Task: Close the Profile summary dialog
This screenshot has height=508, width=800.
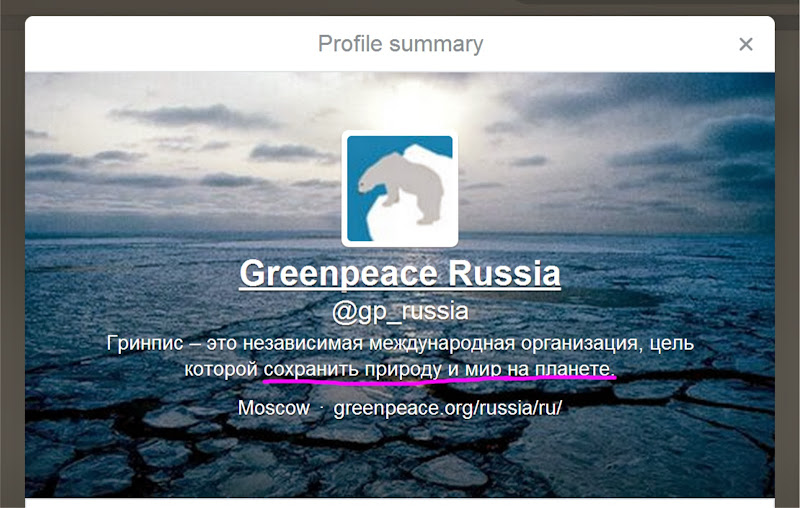Action: point(745,44)
